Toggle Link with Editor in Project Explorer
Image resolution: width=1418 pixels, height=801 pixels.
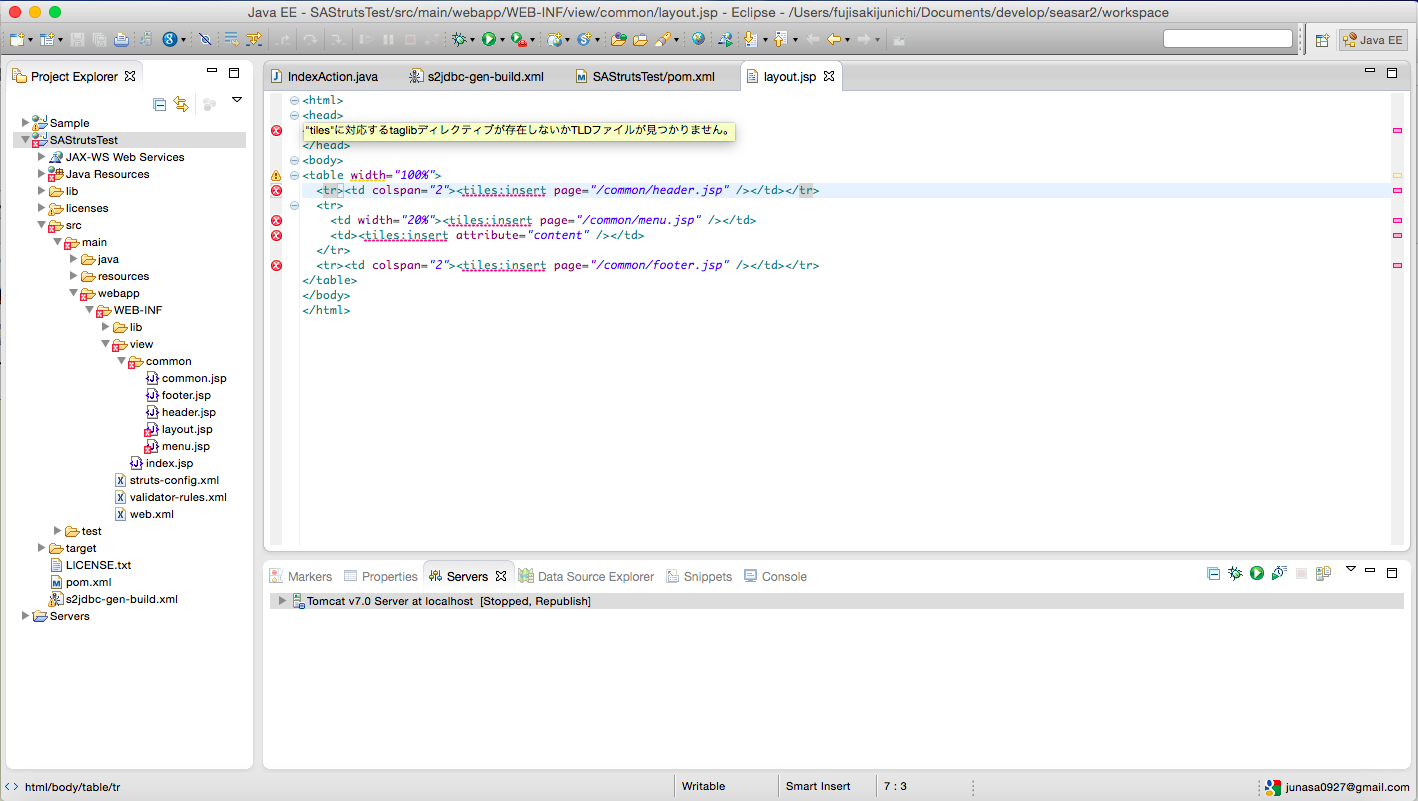coord(181,104)
